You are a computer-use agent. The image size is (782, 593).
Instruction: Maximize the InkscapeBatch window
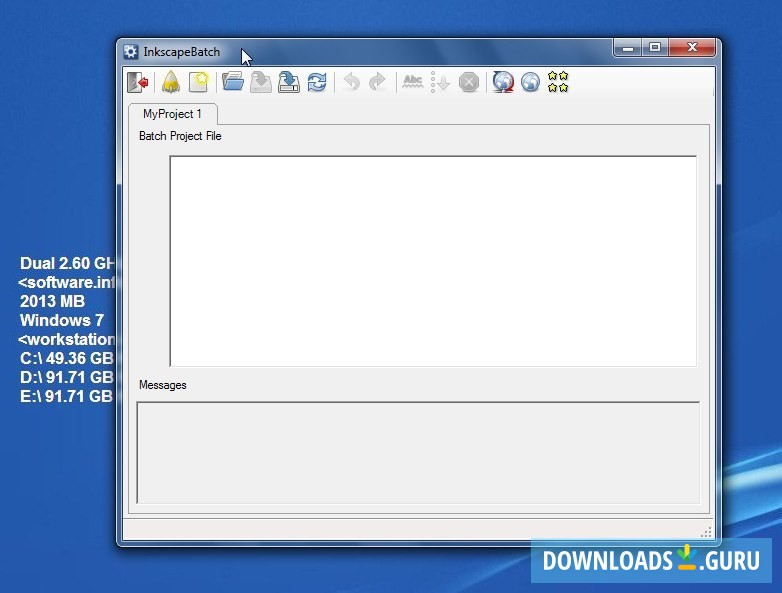(x=655, y=48)
